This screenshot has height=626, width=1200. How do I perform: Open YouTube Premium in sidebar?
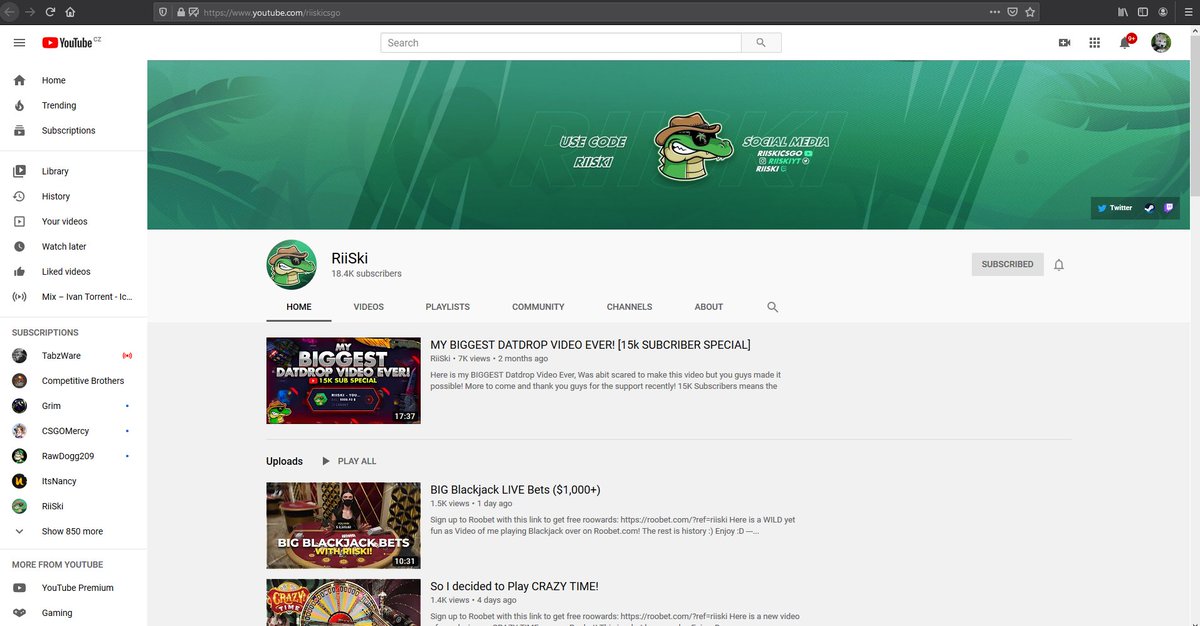[73, 588]
